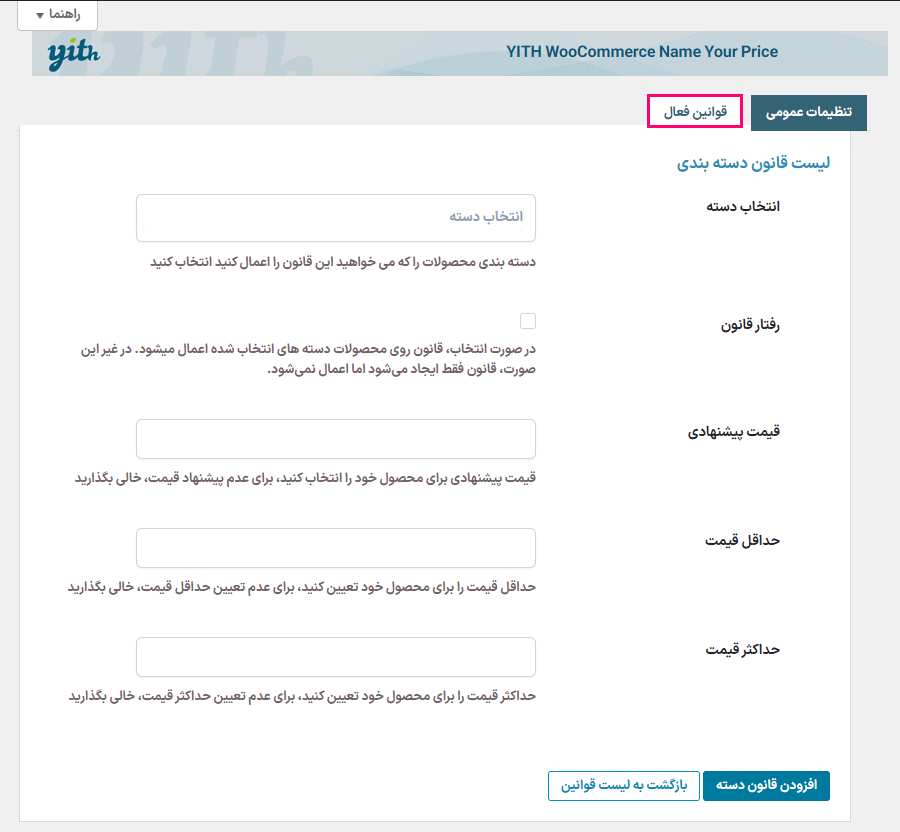This screenshot has height=832, width=900.
Task: Click the maximum price description text
Action: point(302,696)
